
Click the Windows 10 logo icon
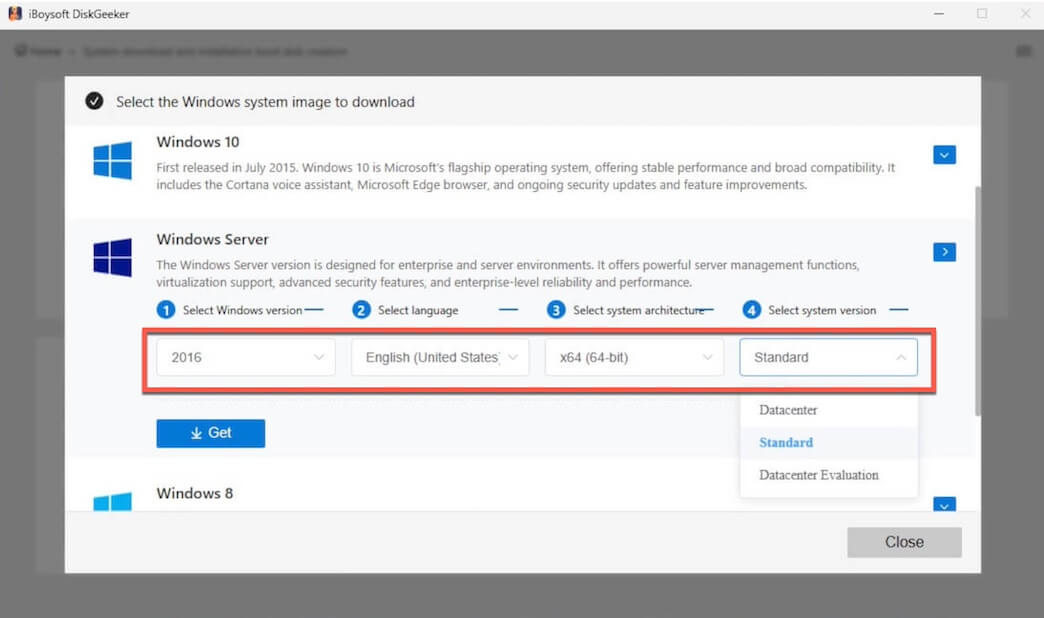tap(112, 160)
